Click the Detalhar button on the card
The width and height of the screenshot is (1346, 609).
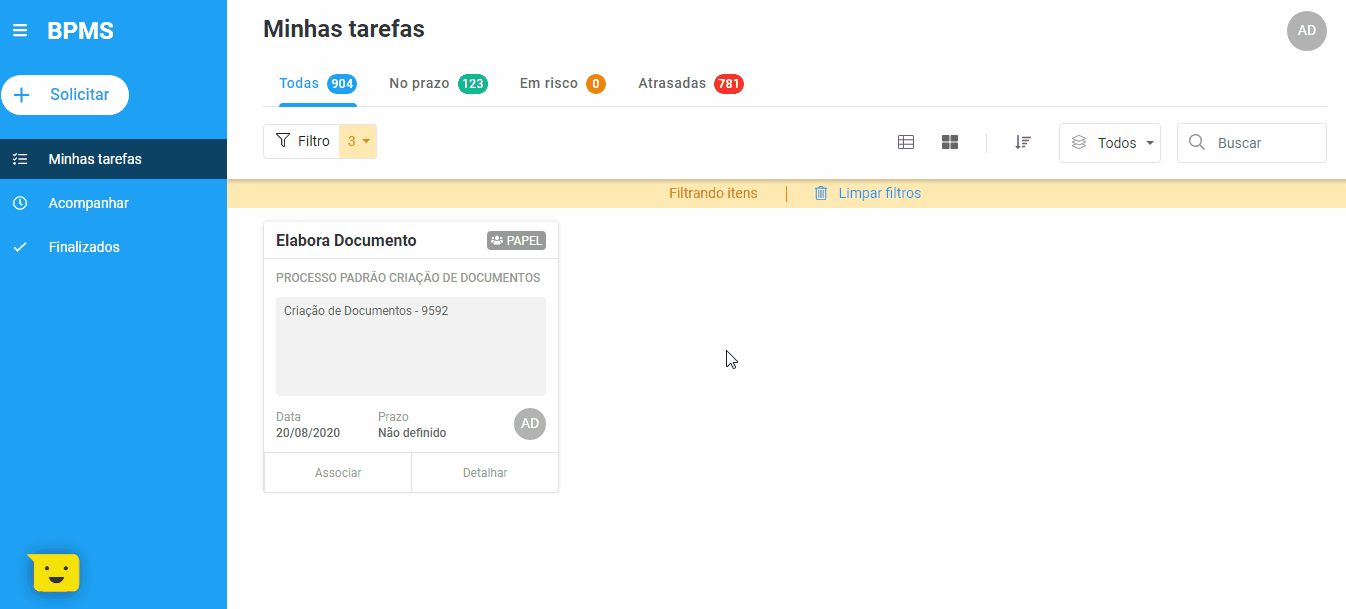485,473
